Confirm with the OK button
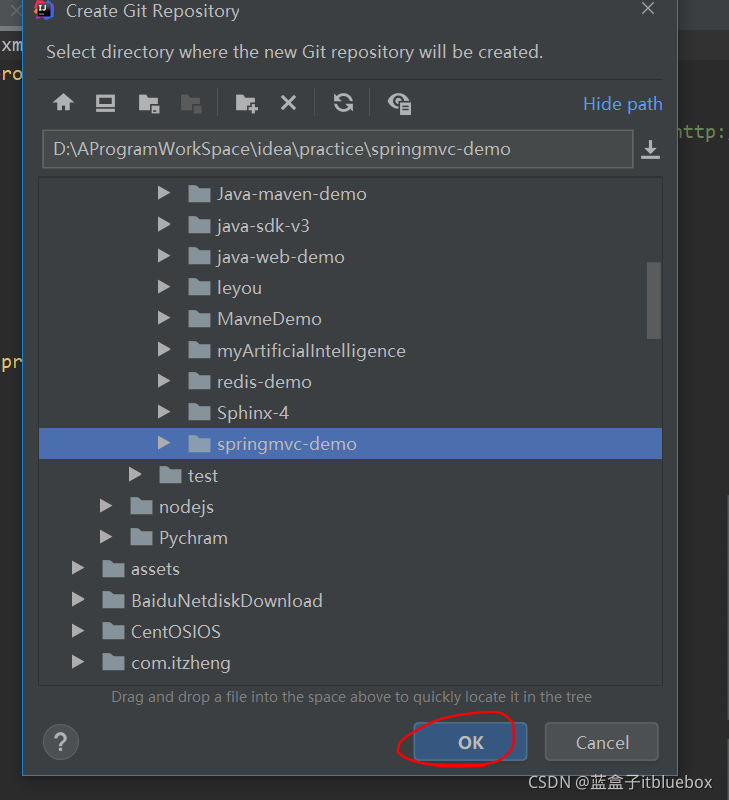The height and width of the screenshot is (800, 729). 470,742
